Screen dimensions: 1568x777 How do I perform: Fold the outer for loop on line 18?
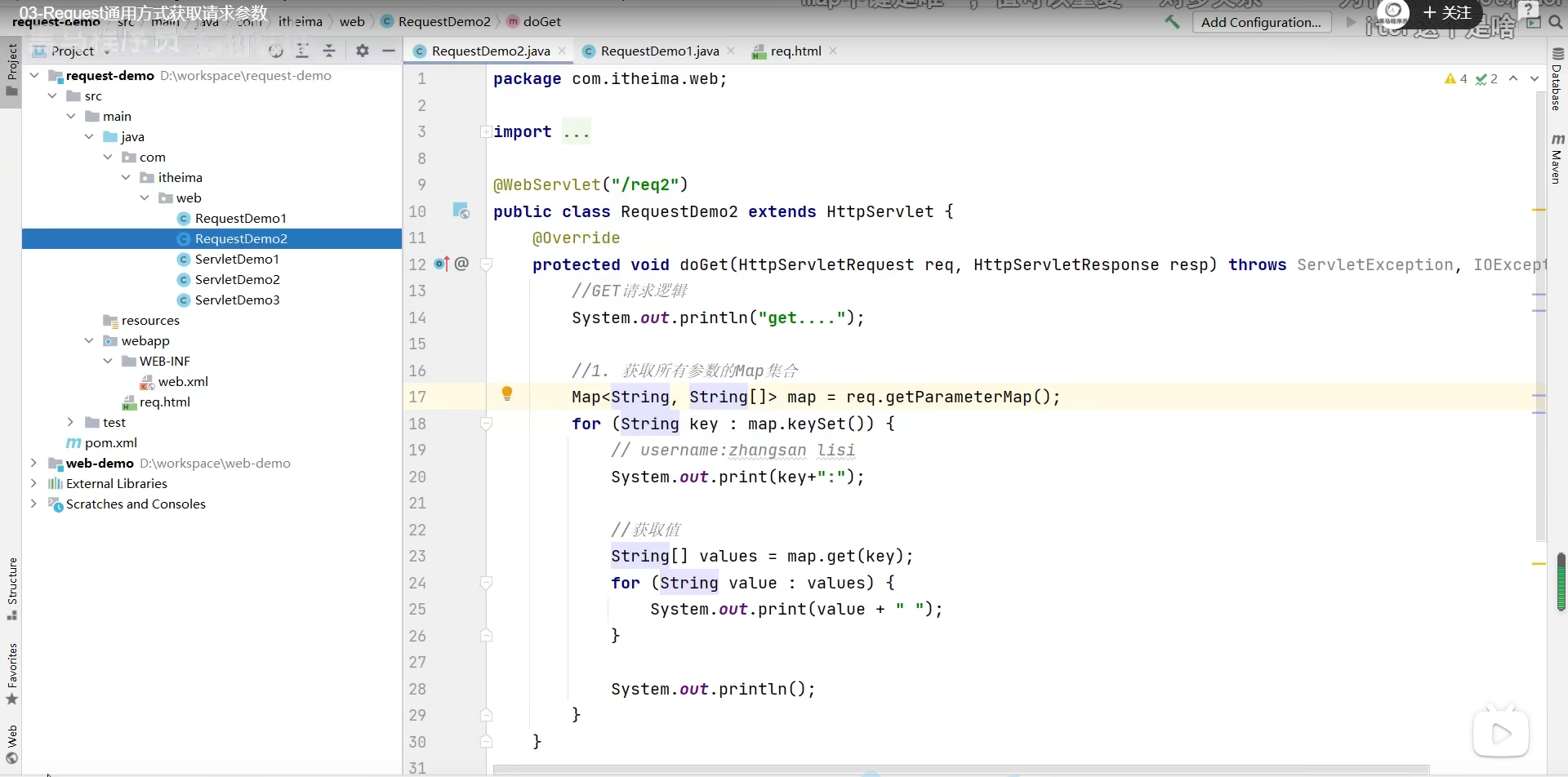(486, 424)
